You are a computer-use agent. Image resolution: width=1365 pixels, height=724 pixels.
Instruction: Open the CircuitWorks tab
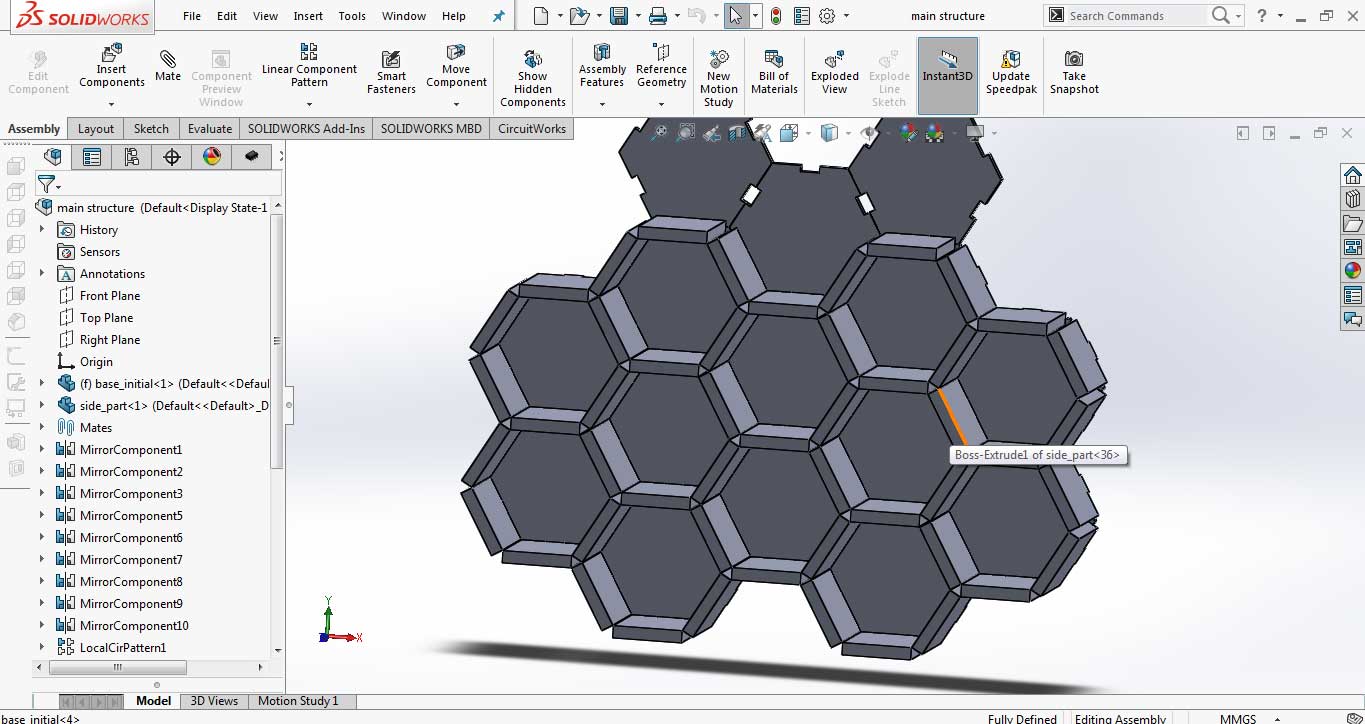coord(532,128)
